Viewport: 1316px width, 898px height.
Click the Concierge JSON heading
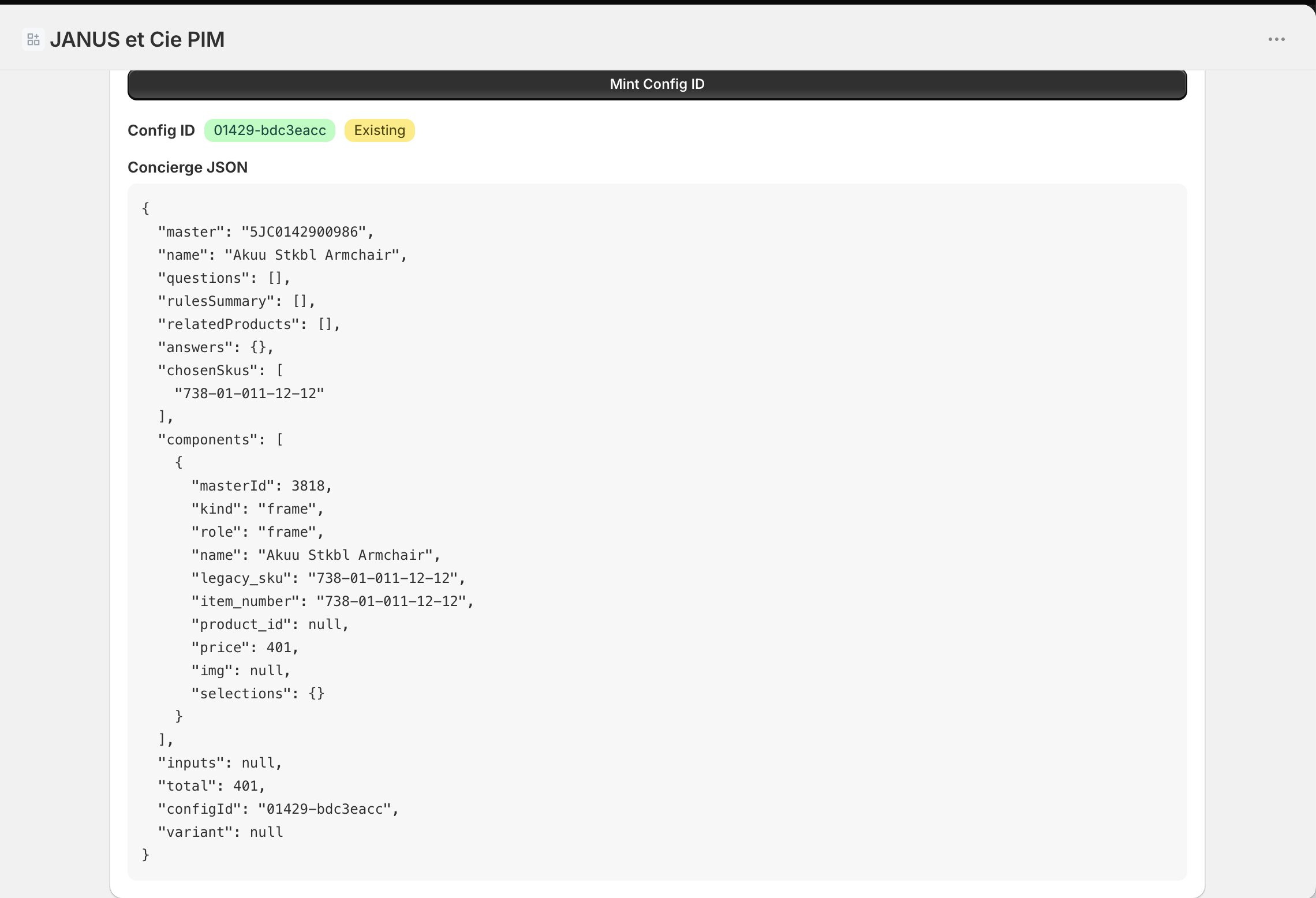(x=188, y=167)
